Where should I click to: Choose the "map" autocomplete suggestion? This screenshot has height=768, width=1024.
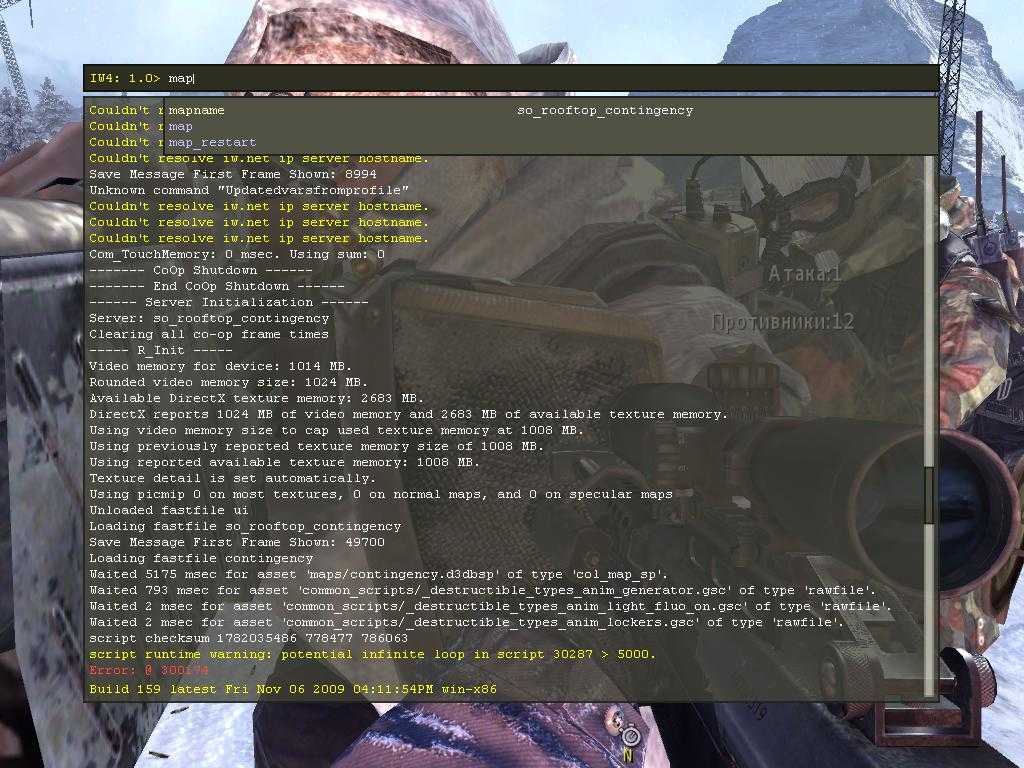point(181,127)
